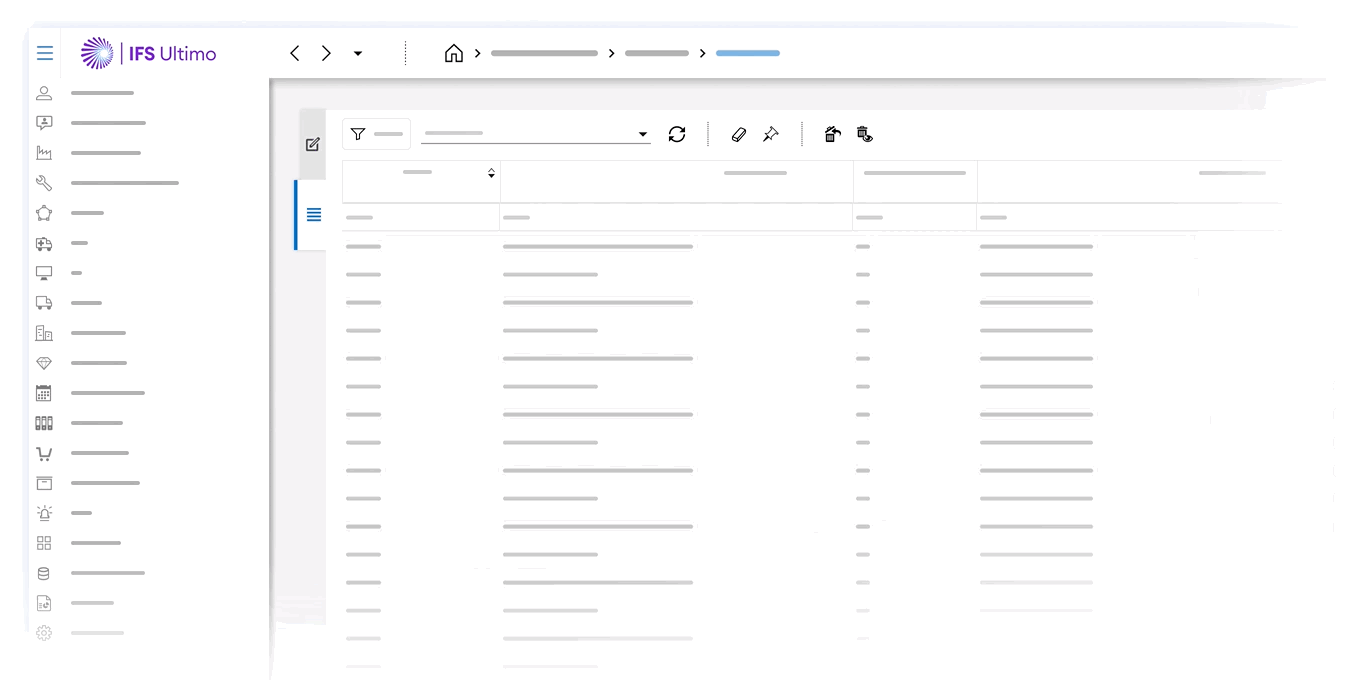Click the first column filter field
The width and height of the screenshot is (1350, 700).
point(421,217)
